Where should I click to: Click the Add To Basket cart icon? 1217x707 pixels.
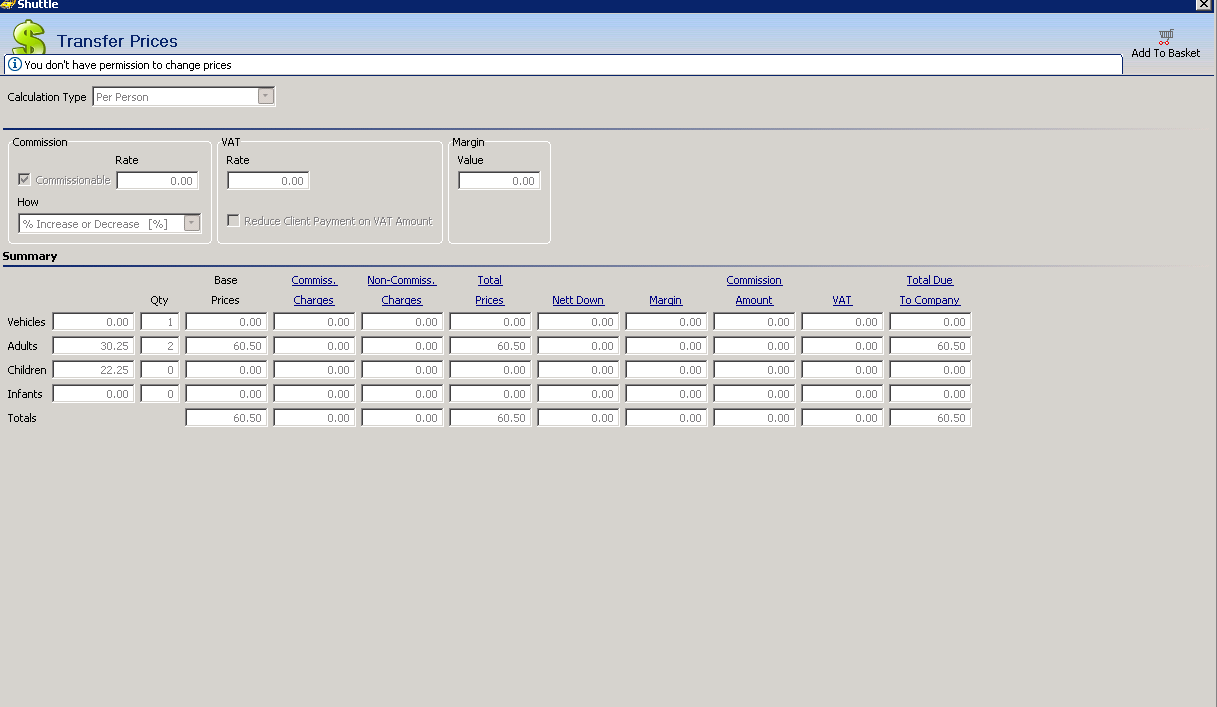tap(1165, 38)
